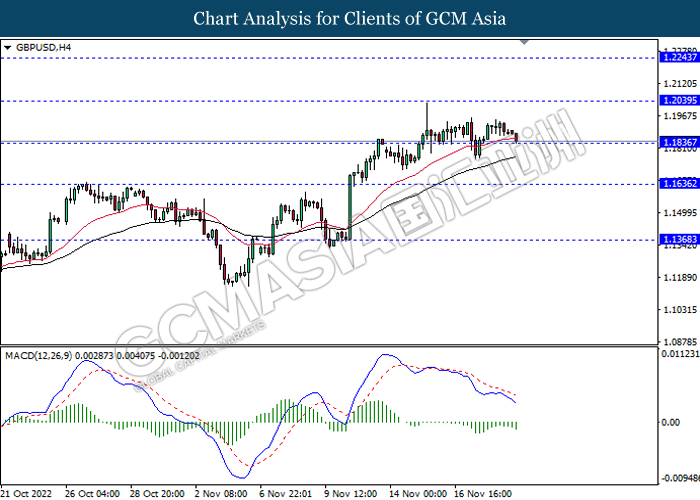Click the 21 Oct 2022 date label

26,494
